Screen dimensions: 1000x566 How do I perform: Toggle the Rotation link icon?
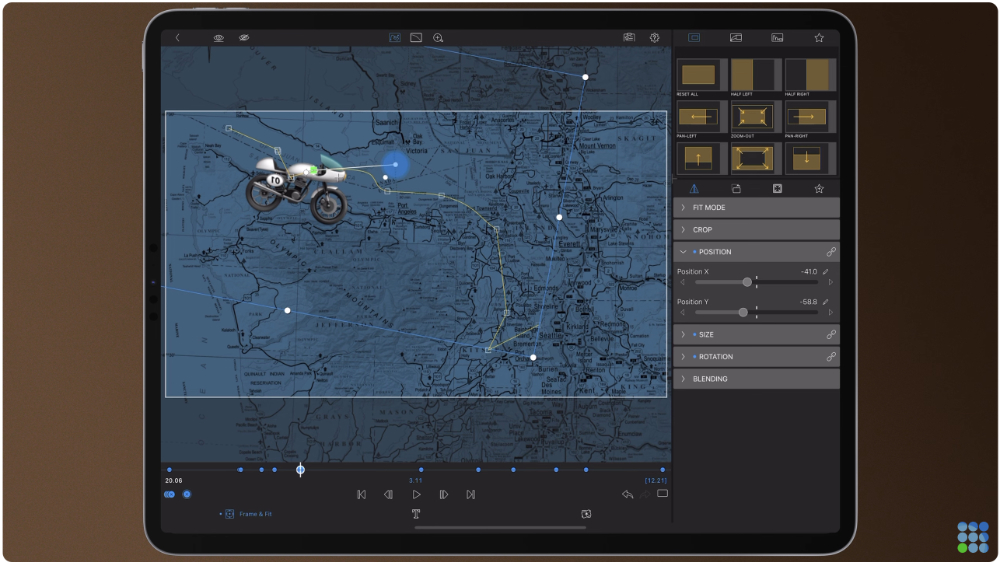pyautogui.click(x=831, y=357)
